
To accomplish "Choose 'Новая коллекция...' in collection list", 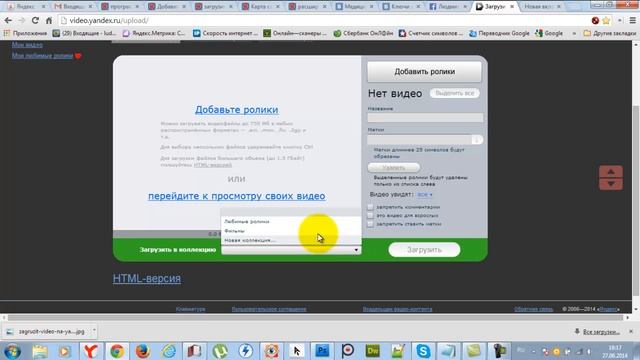I will click(250, 240).
